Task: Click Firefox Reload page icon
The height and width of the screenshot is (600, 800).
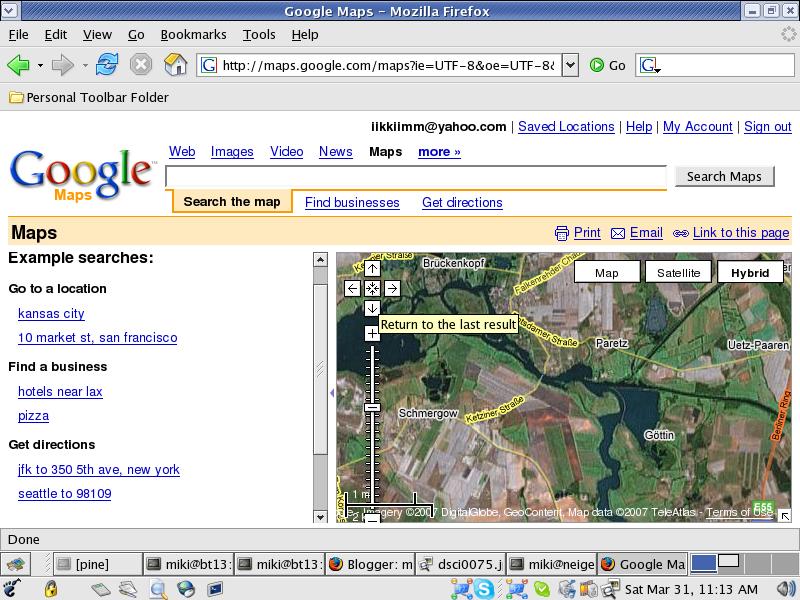Action: tap(107, 65)
